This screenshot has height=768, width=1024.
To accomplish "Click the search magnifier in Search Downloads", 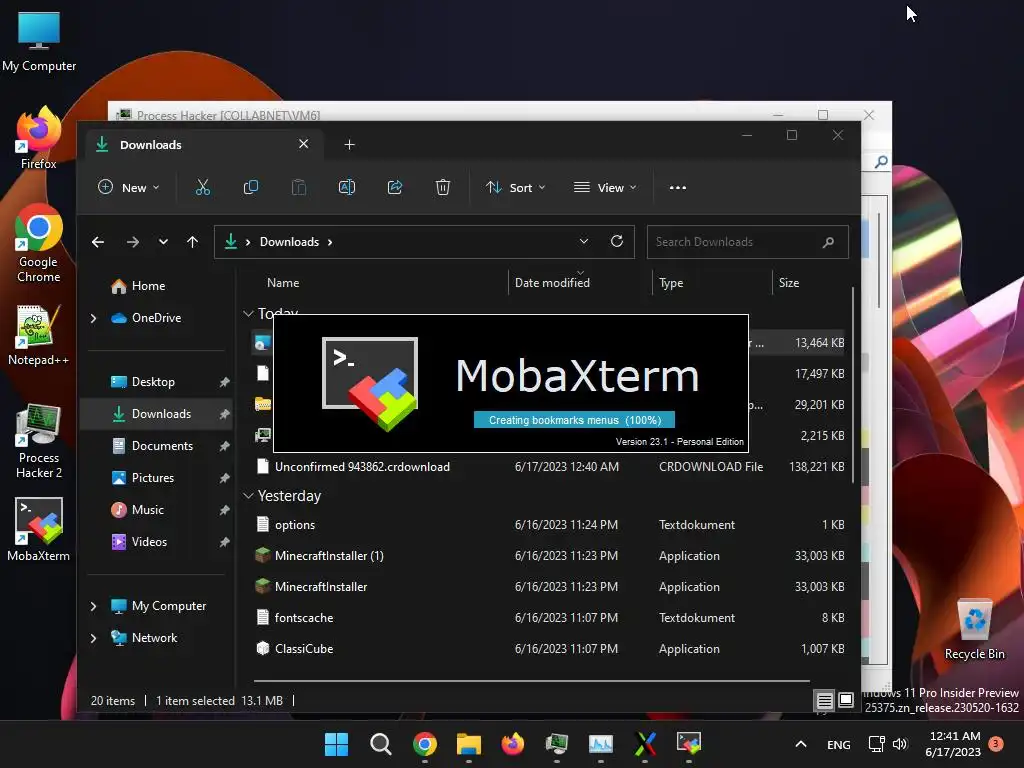I will 829,242.
